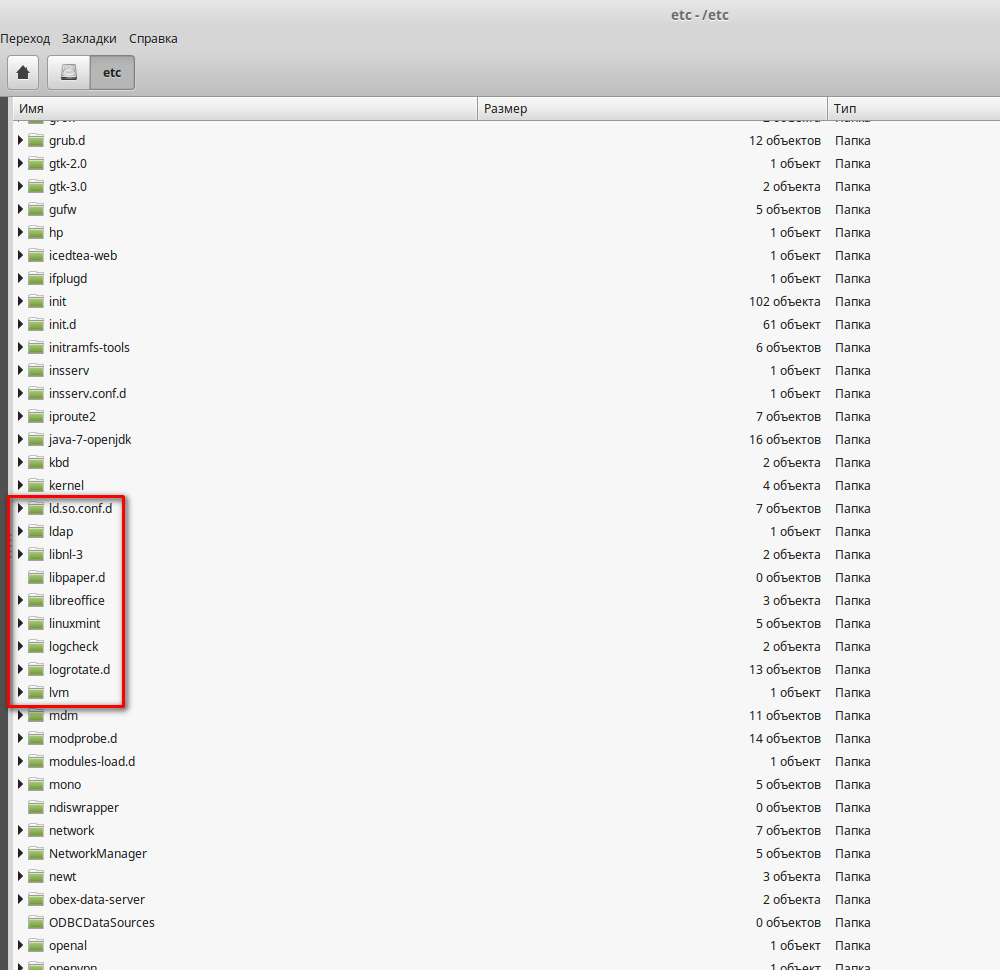The width and height of the screenshot is (1000, 970).
Task: Click the libreoffice folder icon
Action: click(36, 600)
